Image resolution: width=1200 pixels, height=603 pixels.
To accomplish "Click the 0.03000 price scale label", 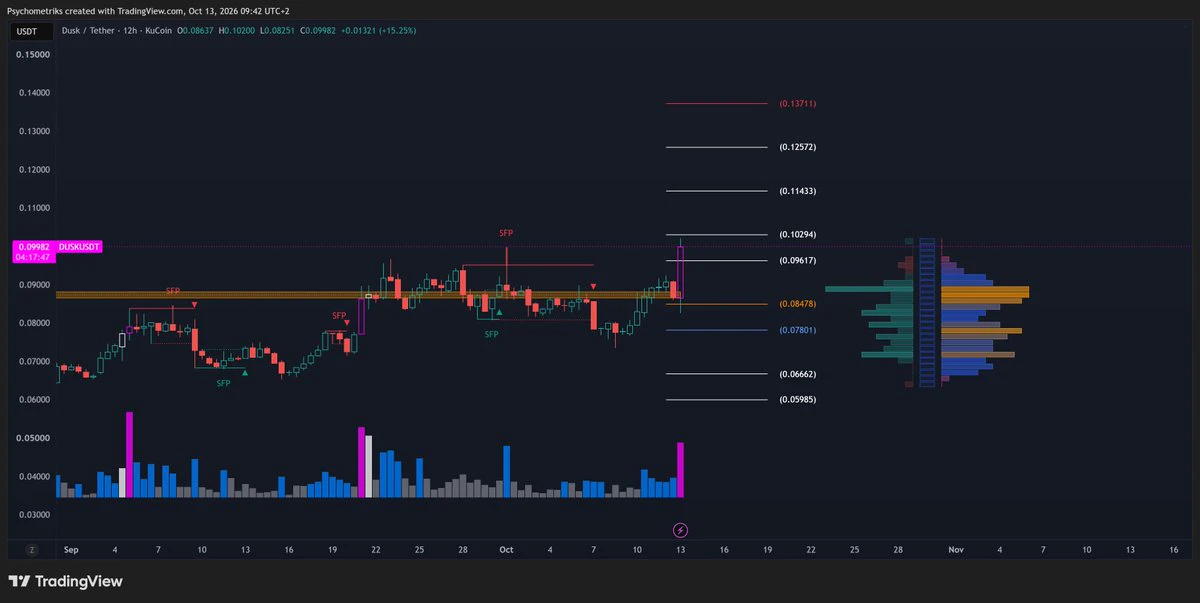I will [34, 515].
